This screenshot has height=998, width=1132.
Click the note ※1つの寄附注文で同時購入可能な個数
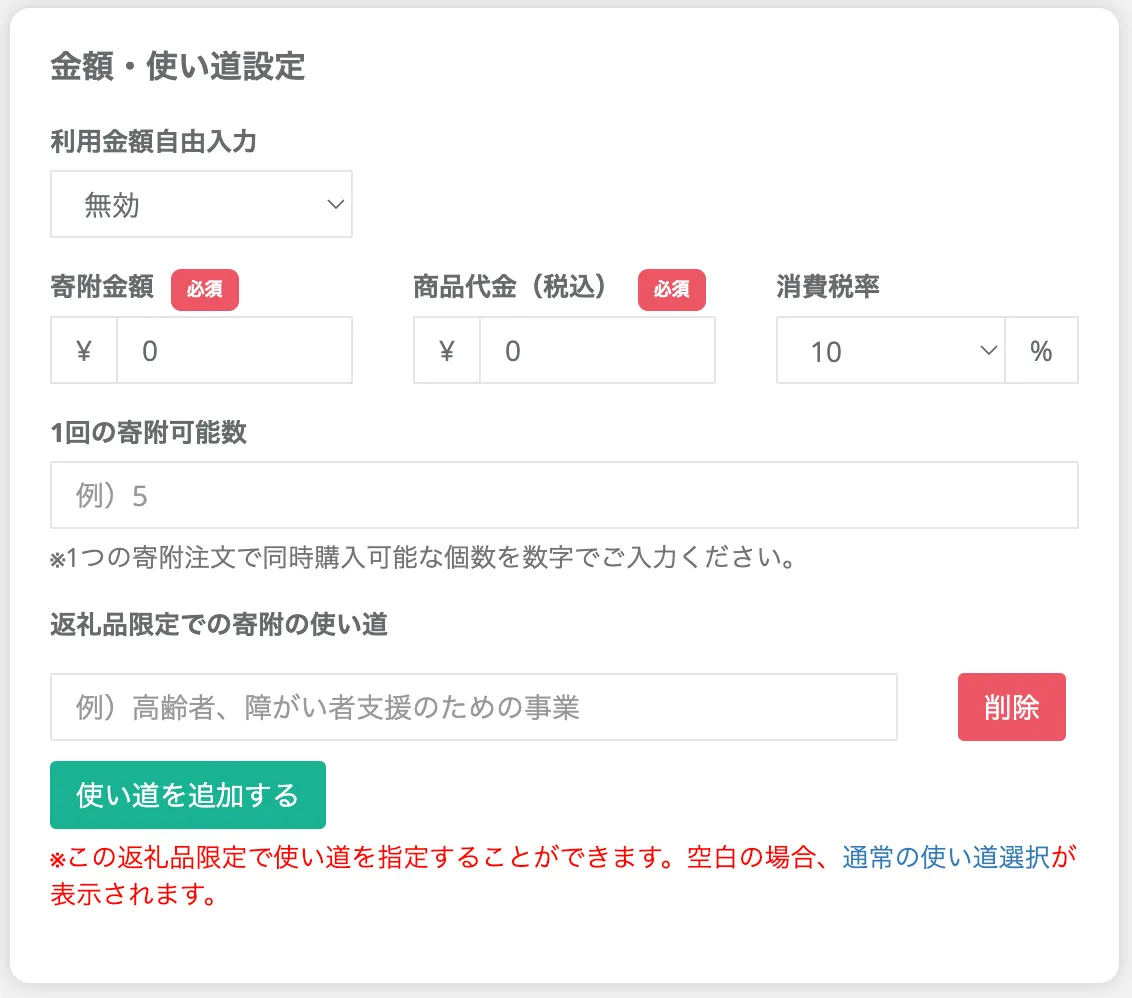[423, 557]
